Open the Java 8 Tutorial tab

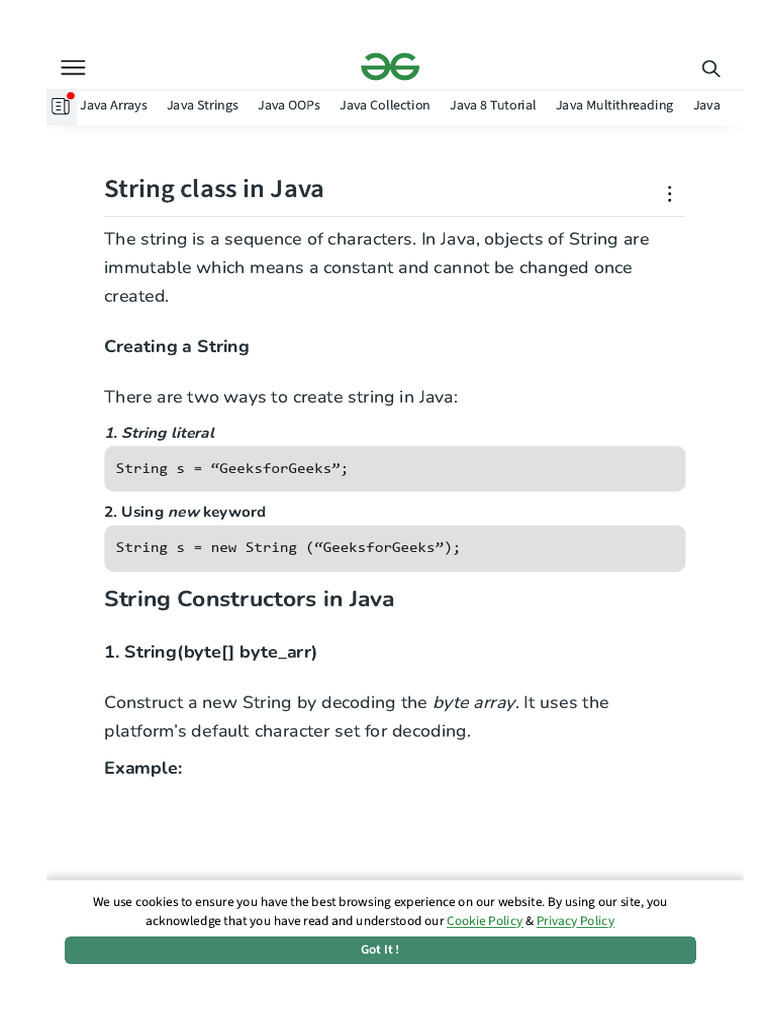(x=493, y=105)
